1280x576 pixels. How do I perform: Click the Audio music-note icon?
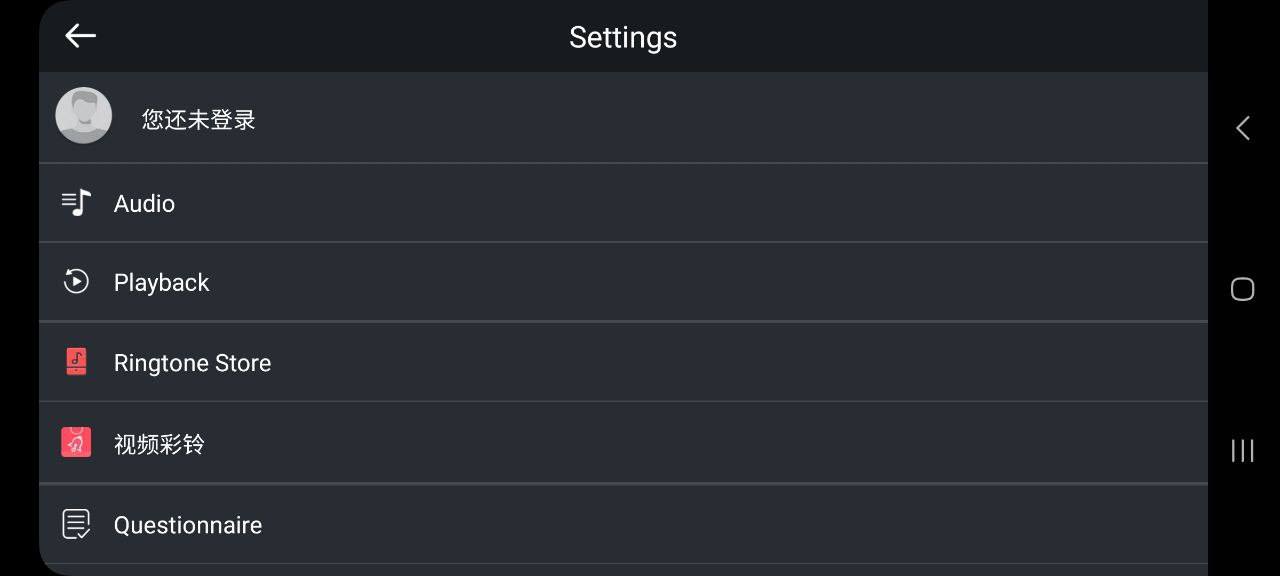pyautogui.click(x=76, y=203)
